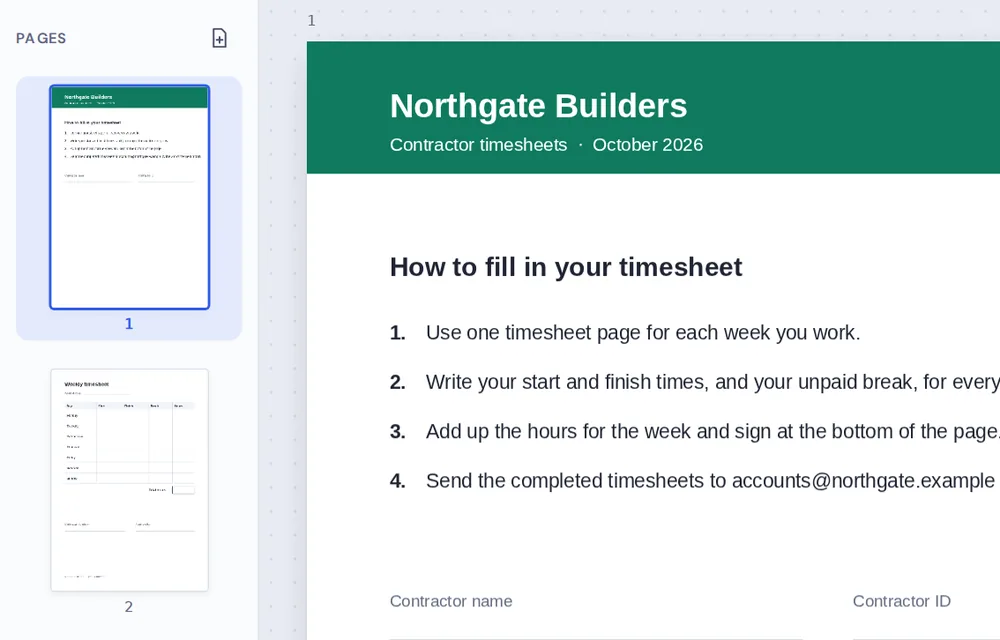Click step 1 Use one timesheet page
Screen dimensions: 1000x640
coord(625,333)
